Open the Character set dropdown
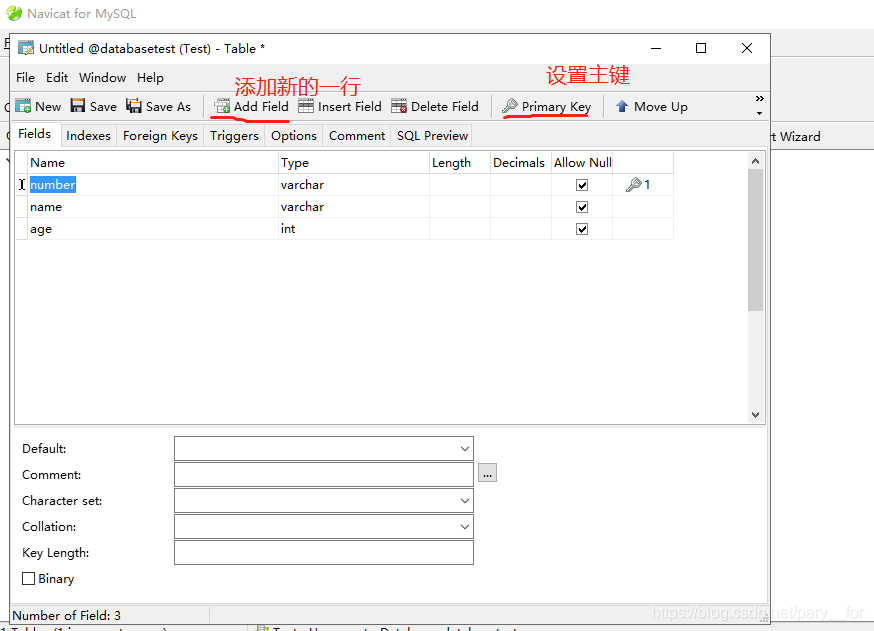The width and height of the screenshot is (874, 631). point(465,501)
